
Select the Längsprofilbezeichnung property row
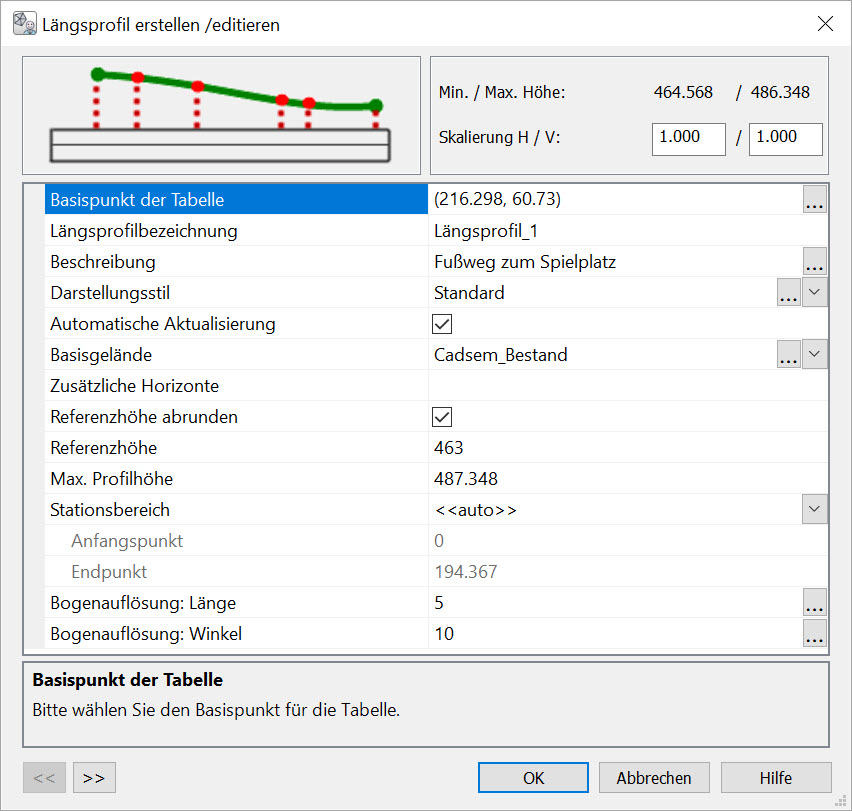[x=238, y=231]
